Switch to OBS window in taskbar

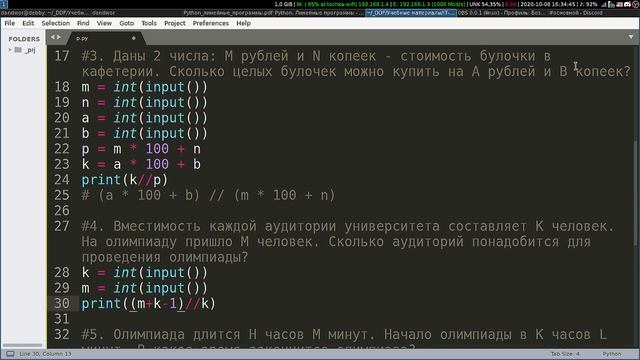501,13
